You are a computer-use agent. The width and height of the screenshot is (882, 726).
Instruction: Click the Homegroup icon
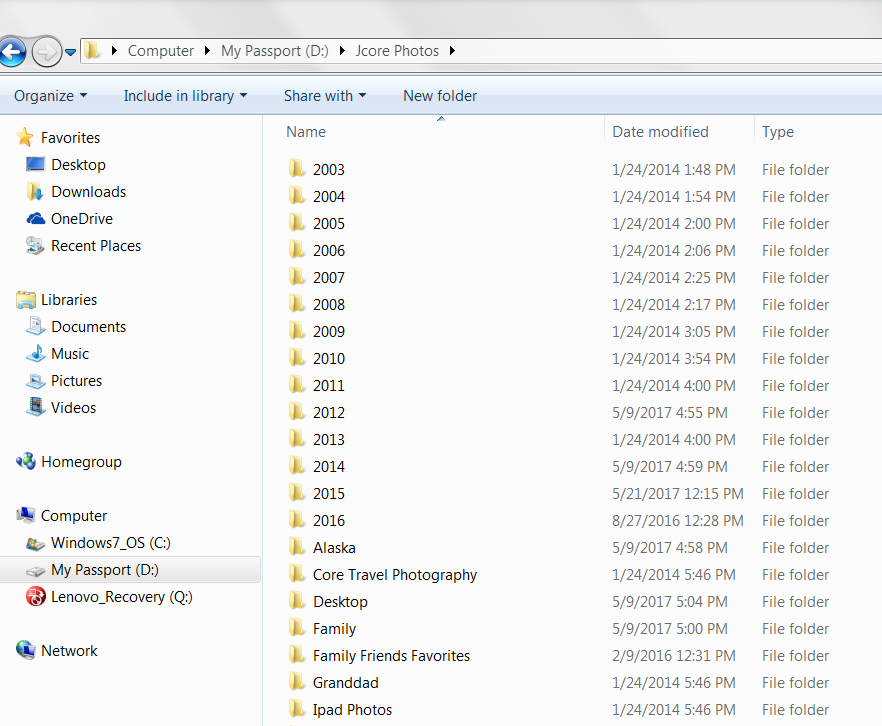click(26, 462)
